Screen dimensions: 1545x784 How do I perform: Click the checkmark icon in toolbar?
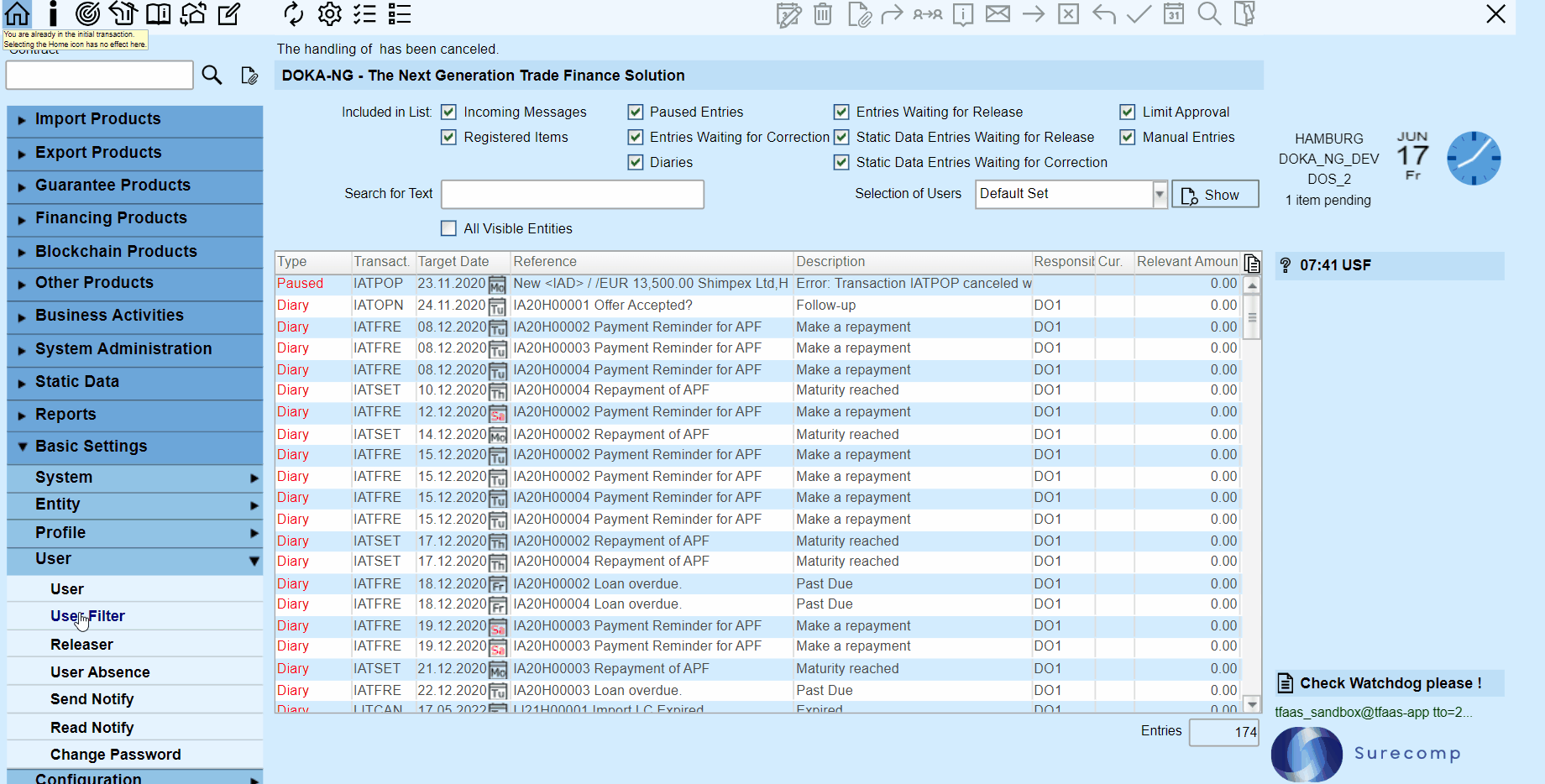click(x=1139, y=13)
